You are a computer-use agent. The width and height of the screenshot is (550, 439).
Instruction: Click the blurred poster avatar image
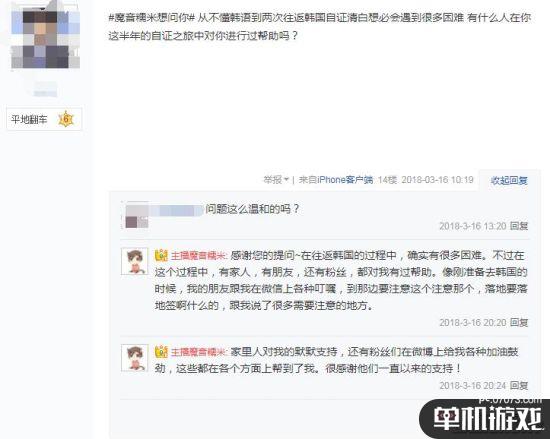(45, 35)
